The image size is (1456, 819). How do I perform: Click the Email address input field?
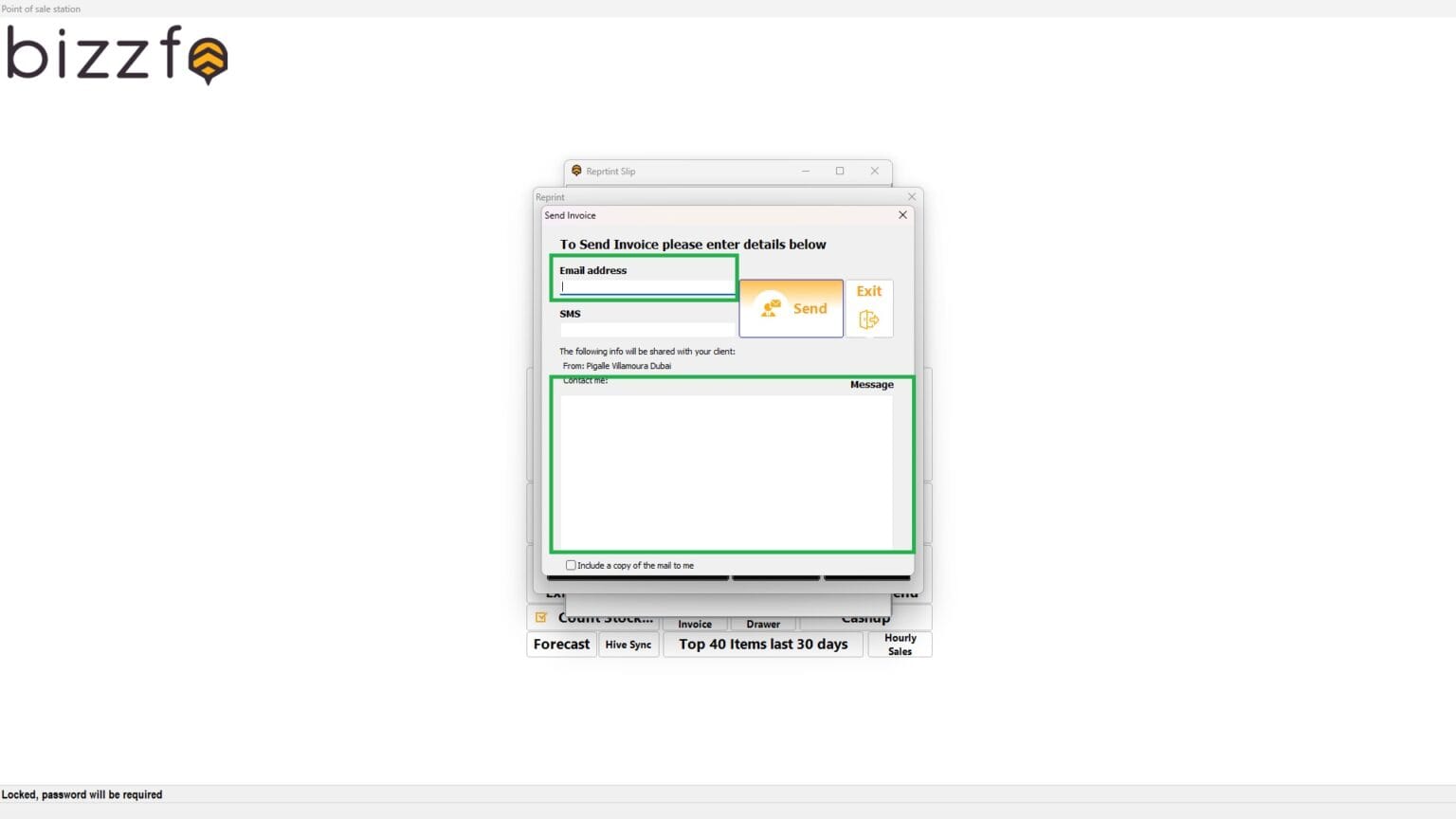(x=645, y=286)
